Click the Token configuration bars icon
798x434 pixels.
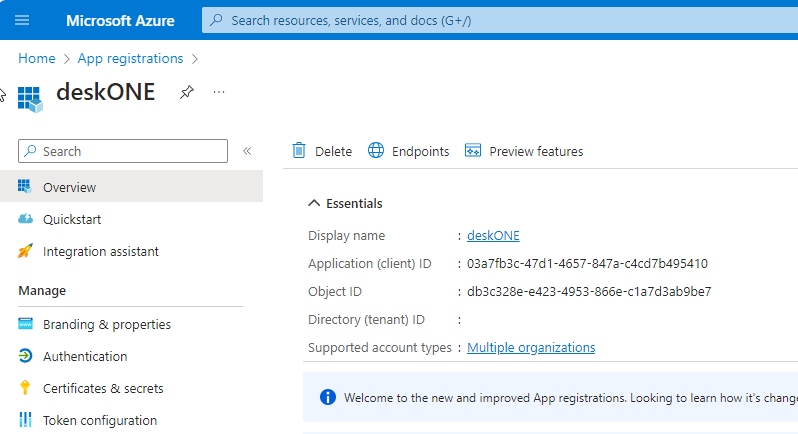click(x=25, y=420)
